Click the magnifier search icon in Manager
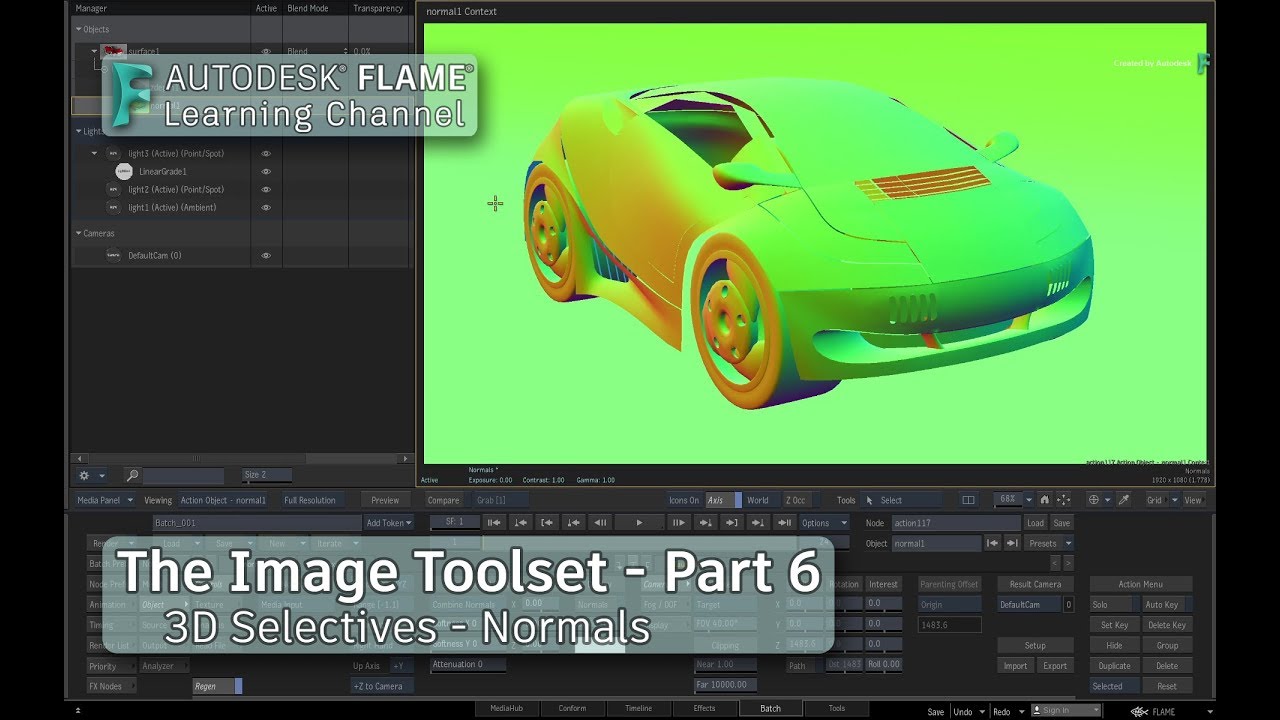 pyautogui.click(x=132, y=476)
